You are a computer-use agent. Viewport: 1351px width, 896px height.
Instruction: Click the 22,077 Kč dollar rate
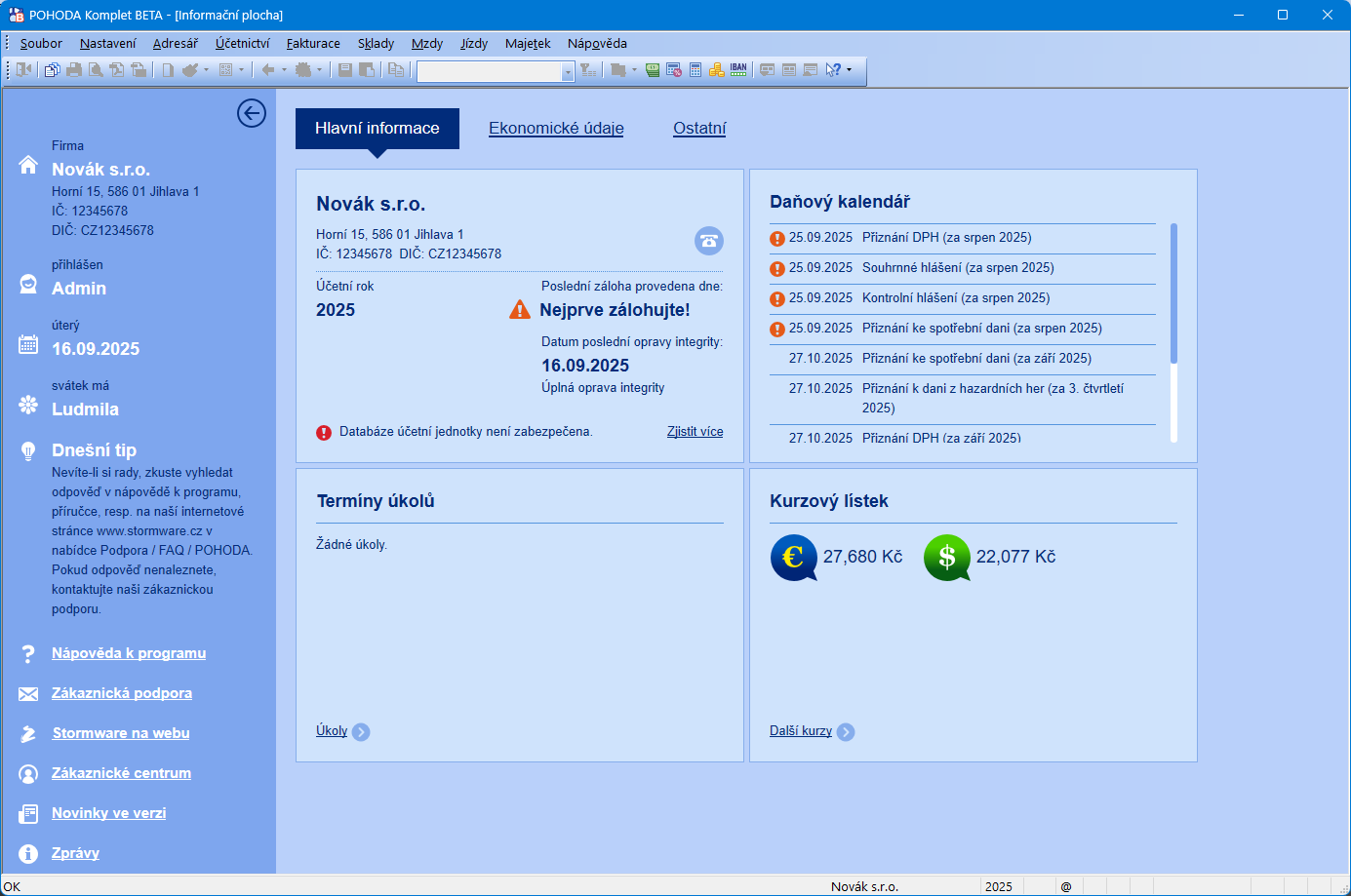coord(1016,557)
